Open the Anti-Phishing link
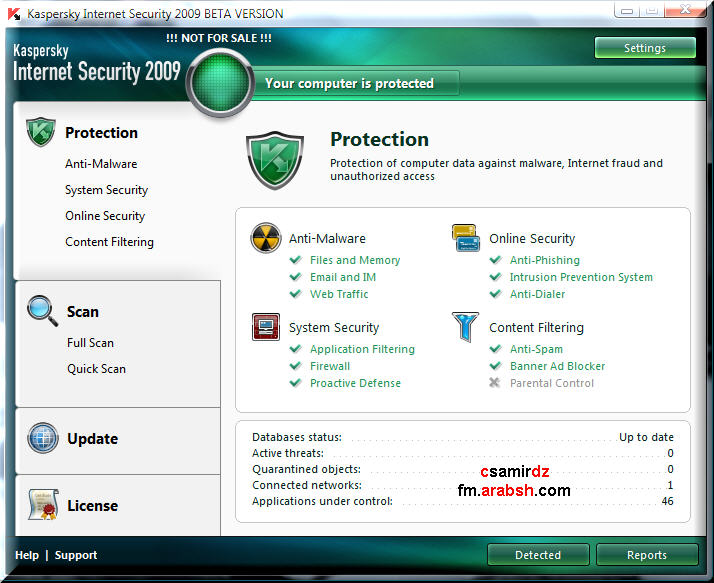This screenshot has height=583, width=714. (x=545, y=260)
